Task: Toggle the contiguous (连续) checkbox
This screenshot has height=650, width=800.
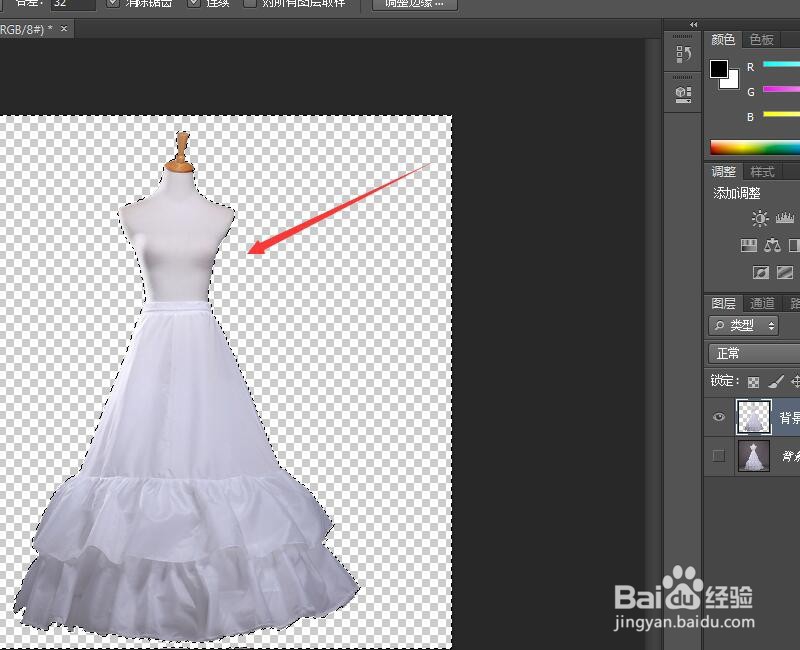Action: (194, 3)
